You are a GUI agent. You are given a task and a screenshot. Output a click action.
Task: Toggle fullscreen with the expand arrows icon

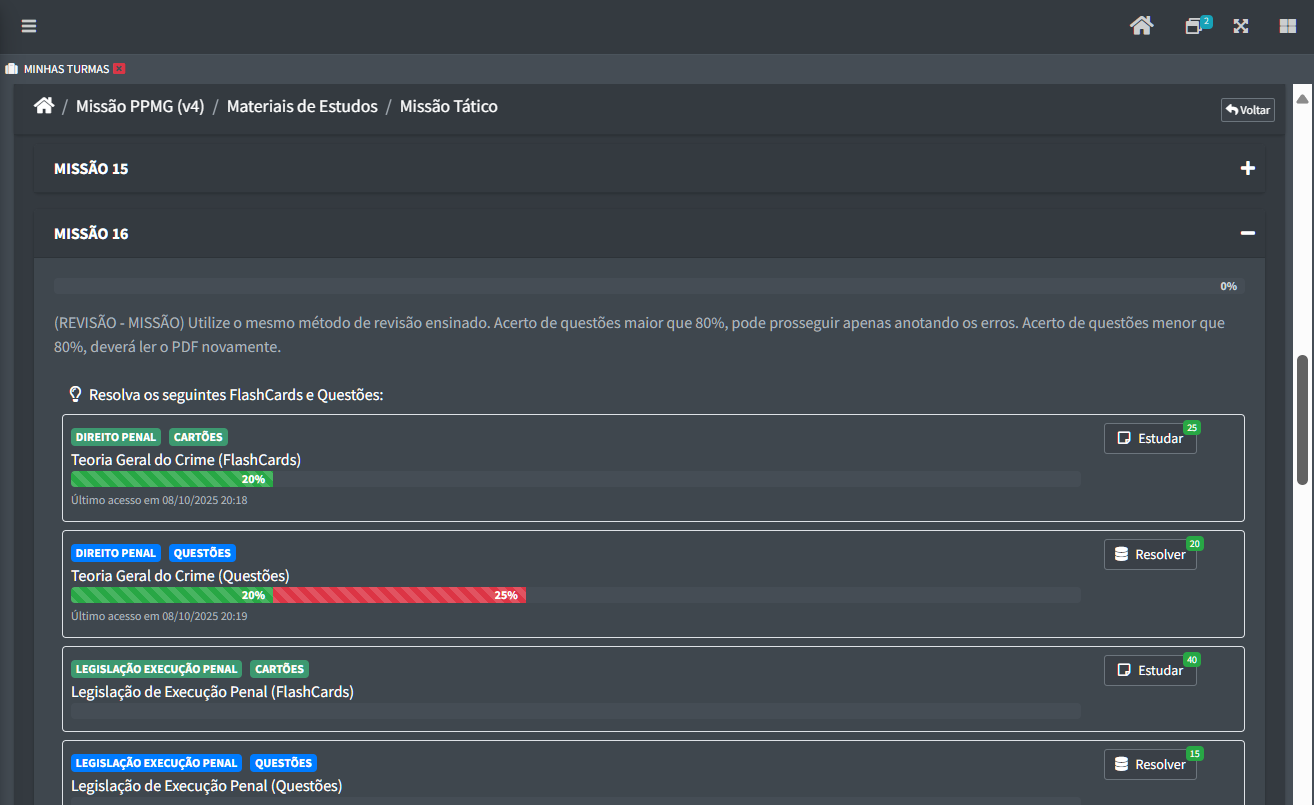(x=1241, y=27)
